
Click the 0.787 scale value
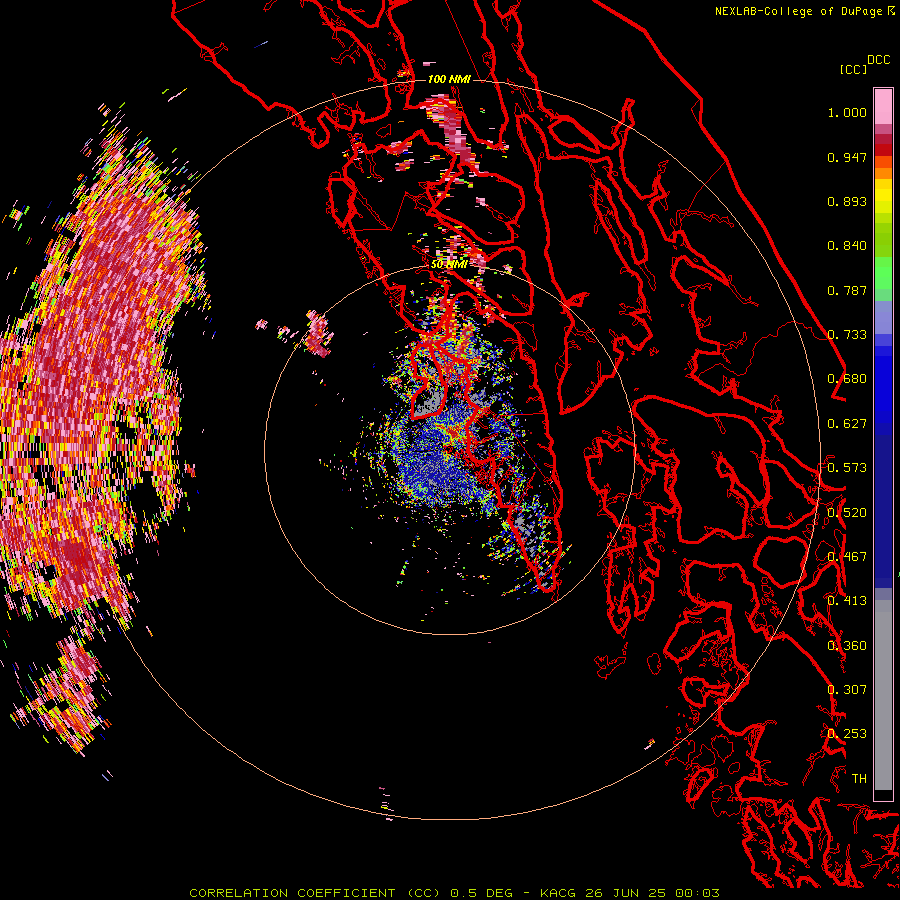847,290
